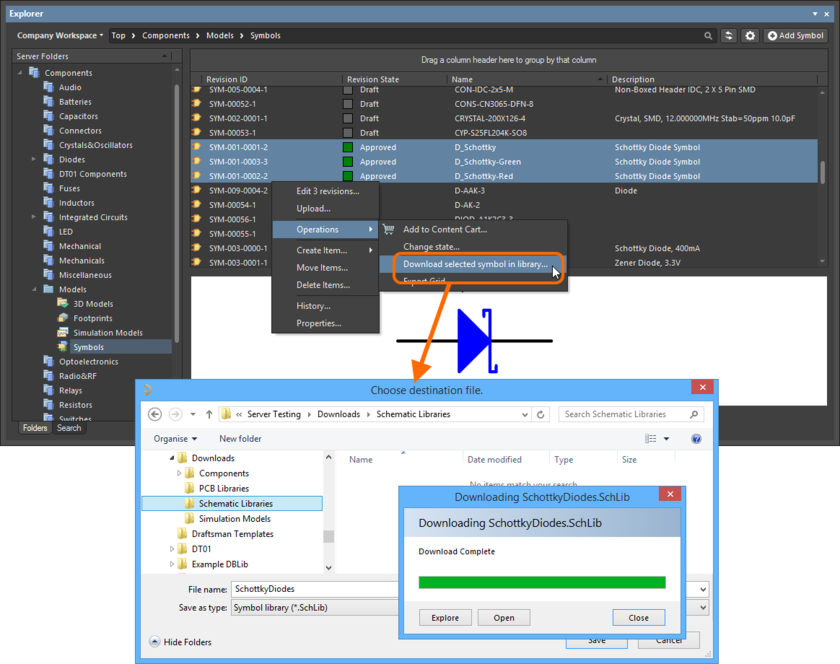Screen dimensions: 840x664
Task: Click the Add Symbol button
Action: 796,36
